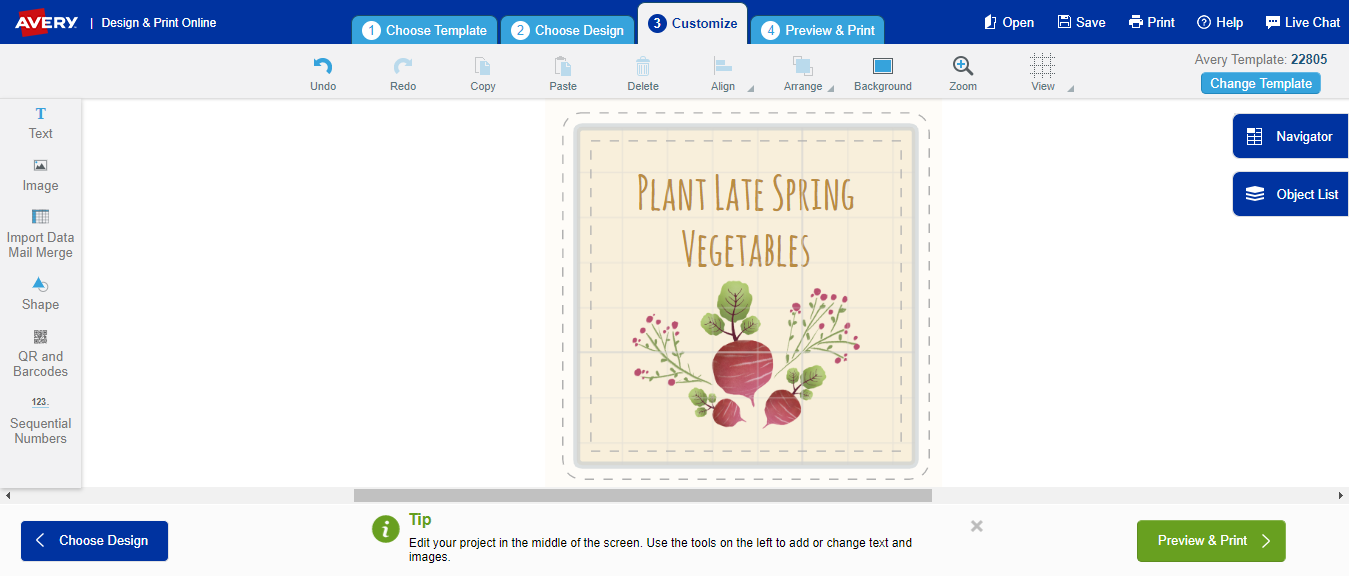Click the scrollbar right arrow

point(1342,496)
